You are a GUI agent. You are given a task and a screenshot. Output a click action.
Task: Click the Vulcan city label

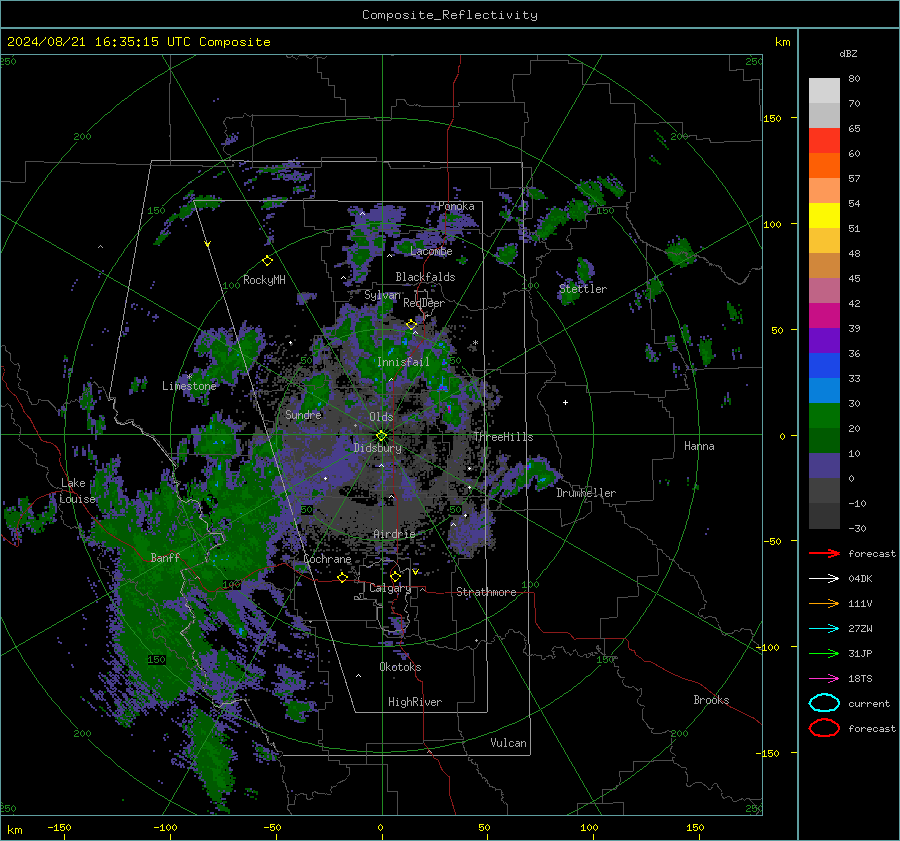pyautogui.click(x=508, y=743)
